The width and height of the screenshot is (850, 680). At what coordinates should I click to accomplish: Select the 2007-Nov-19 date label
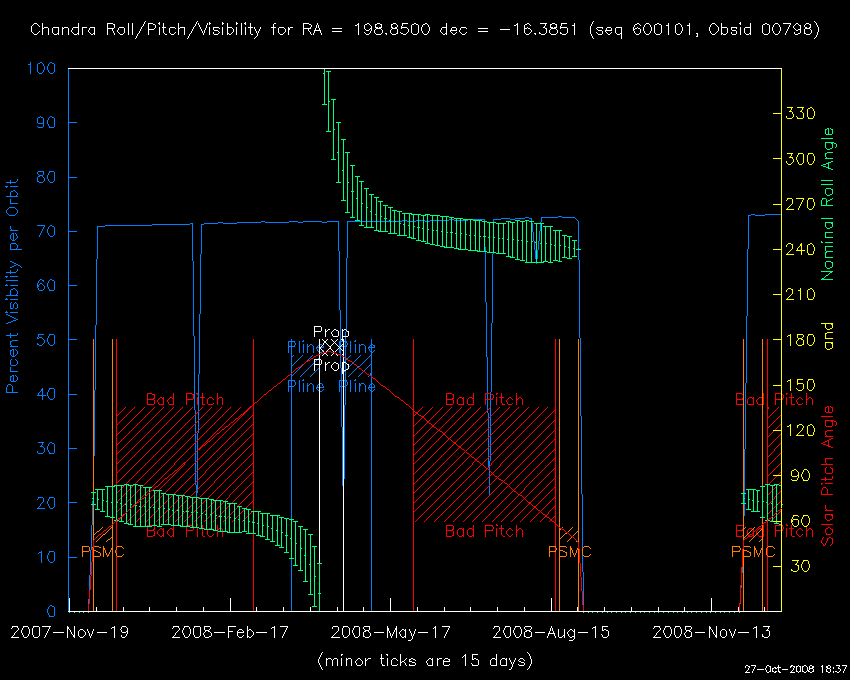(68, 633)
